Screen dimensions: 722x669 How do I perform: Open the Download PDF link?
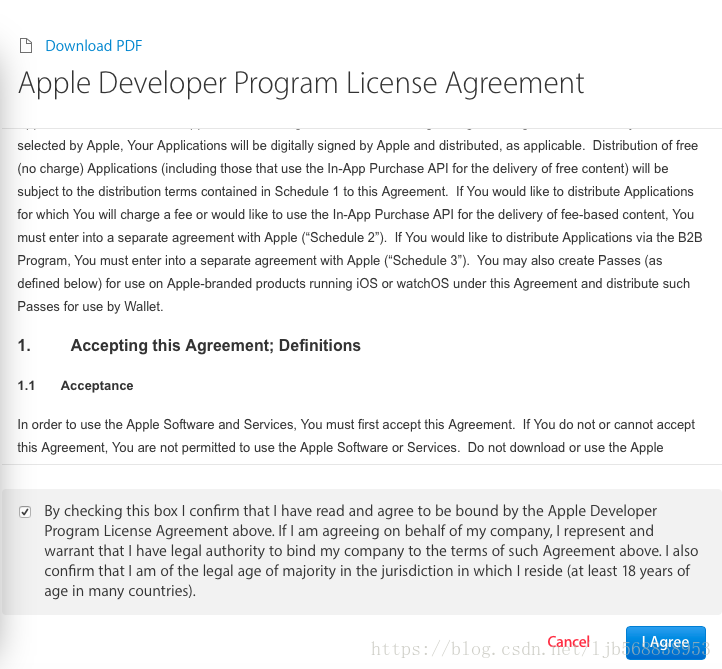[x=93, y=46]
